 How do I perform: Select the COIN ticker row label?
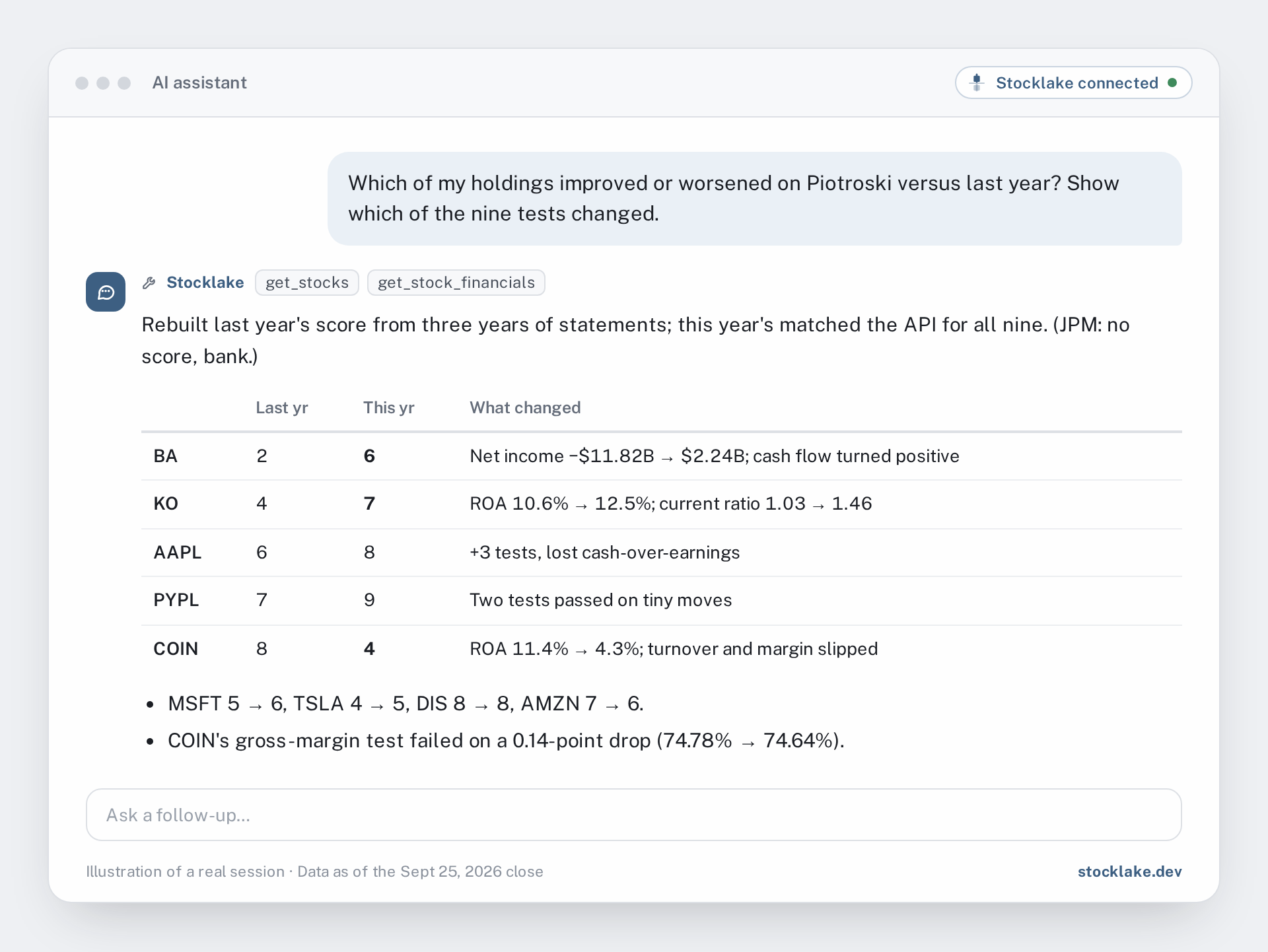tap(176, 649)
